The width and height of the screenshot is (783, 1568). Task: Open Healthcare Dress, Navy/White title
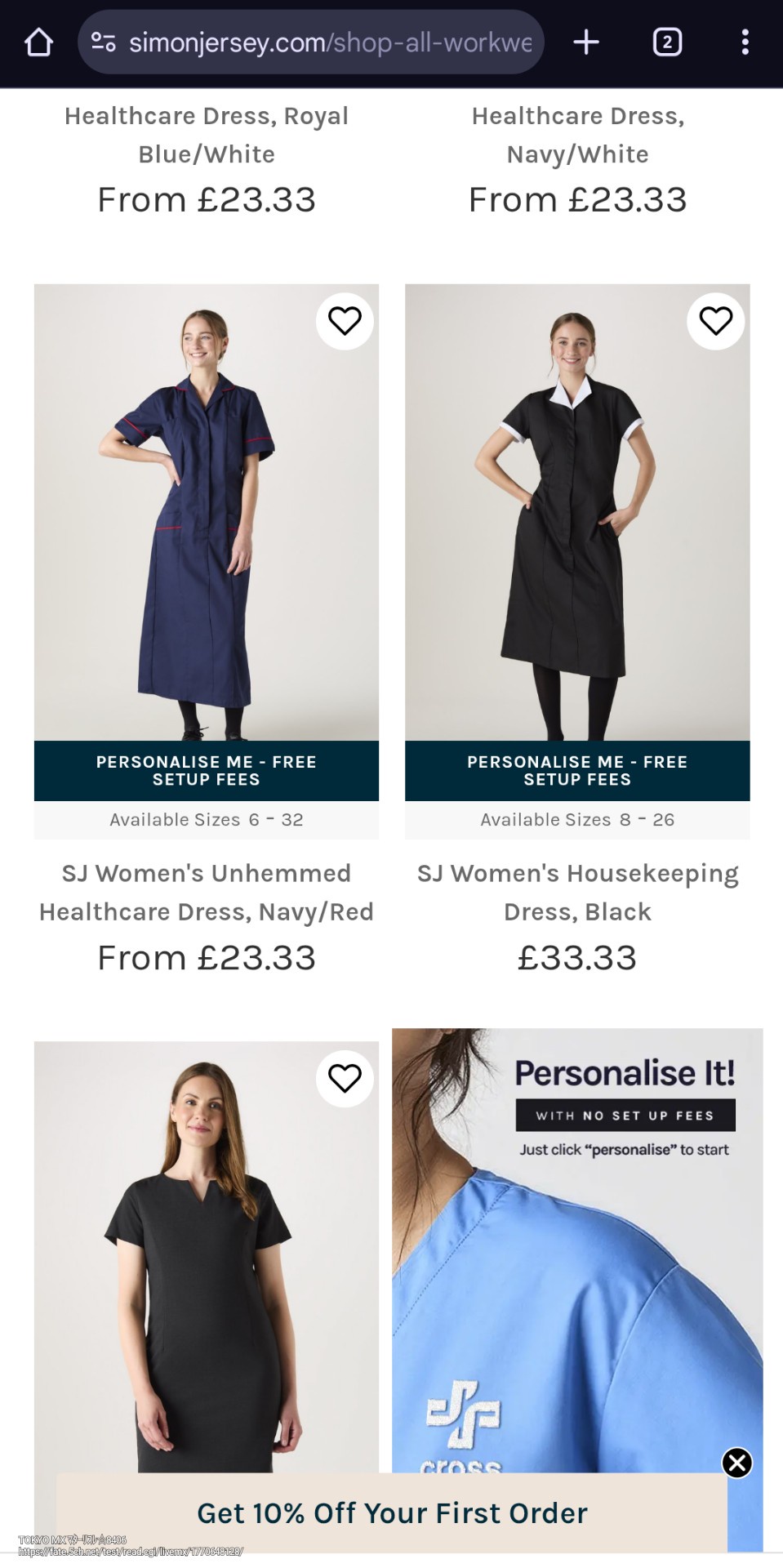coord(577,135)
